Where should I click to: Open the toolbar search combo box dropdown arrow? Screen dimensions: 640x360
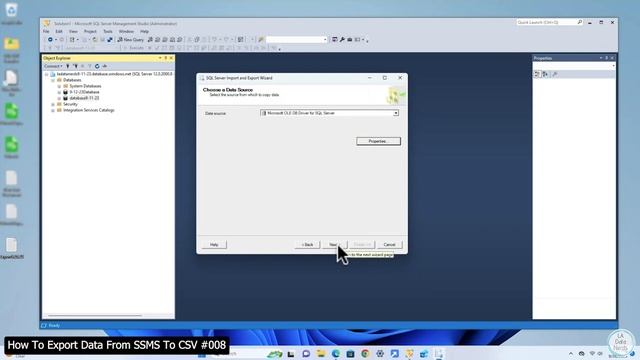[x=325, y=40]
